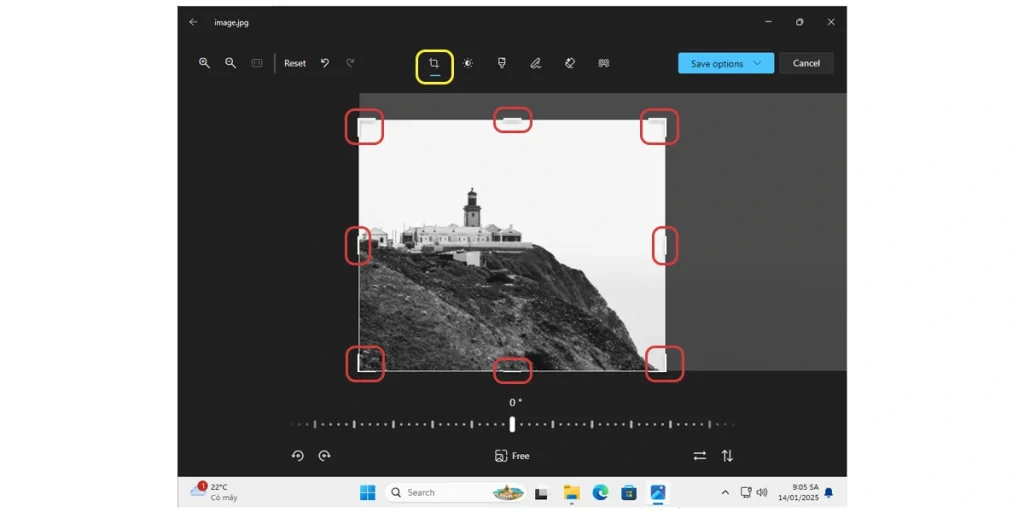Cancel the editing session
The height and width of the screenshot is (512, 1024).
coord(806,63)
